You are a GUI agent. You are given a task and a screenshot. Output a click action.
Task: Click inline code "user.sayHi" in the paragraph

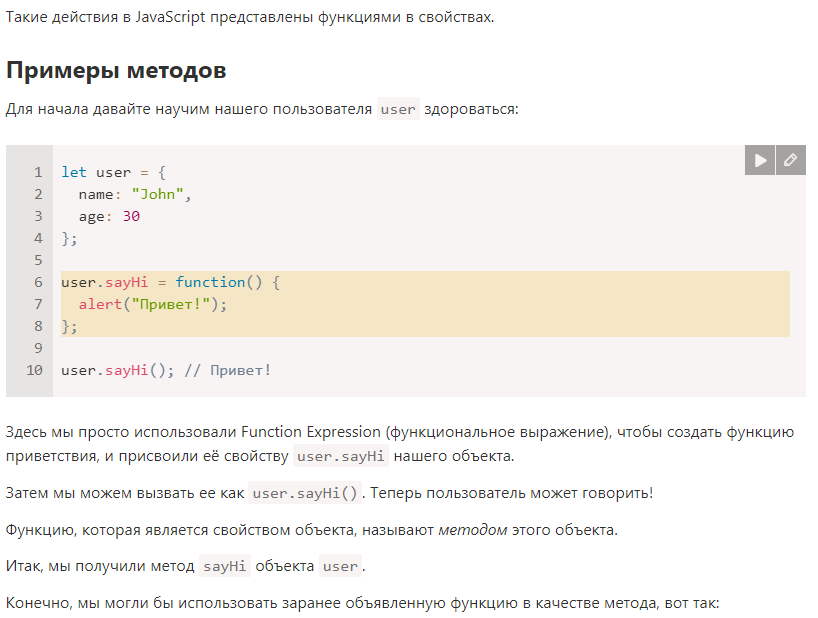pyautogui.click(x=341, y=456)
